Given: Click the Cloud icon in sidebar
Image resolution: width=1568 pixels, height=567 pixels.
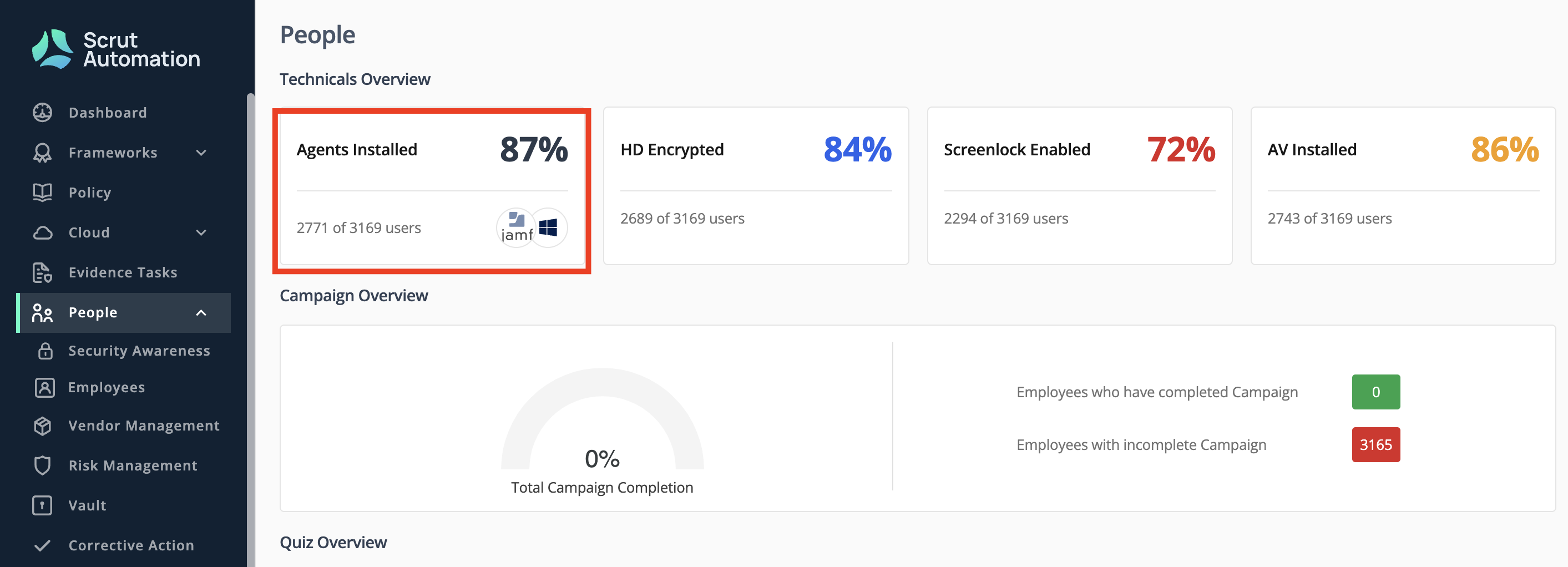Looking at the screenshot, I should coord(42,232).
